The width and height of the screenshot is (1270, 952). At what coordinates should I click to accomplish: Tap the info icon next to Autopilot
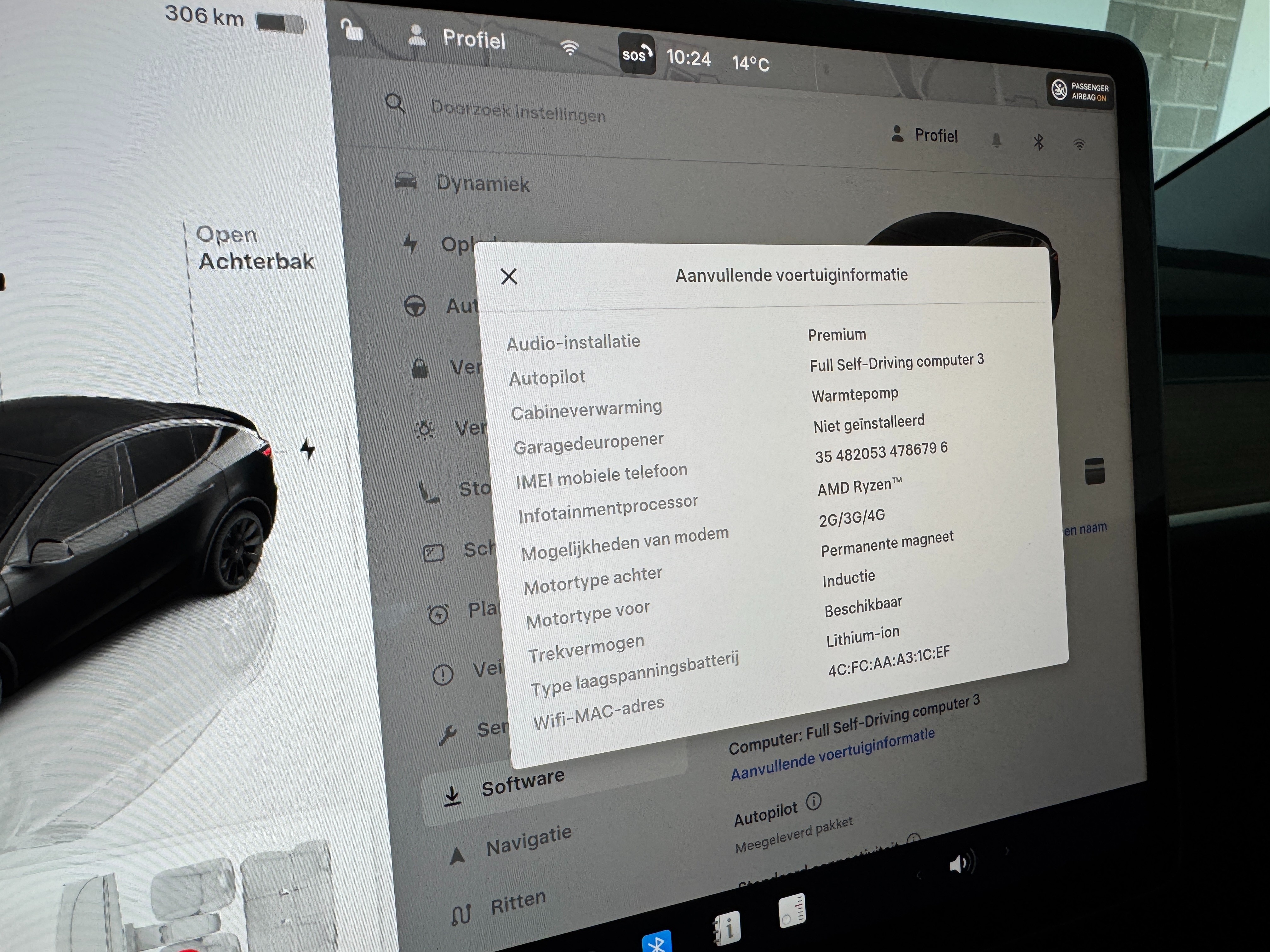click(814, 801)
